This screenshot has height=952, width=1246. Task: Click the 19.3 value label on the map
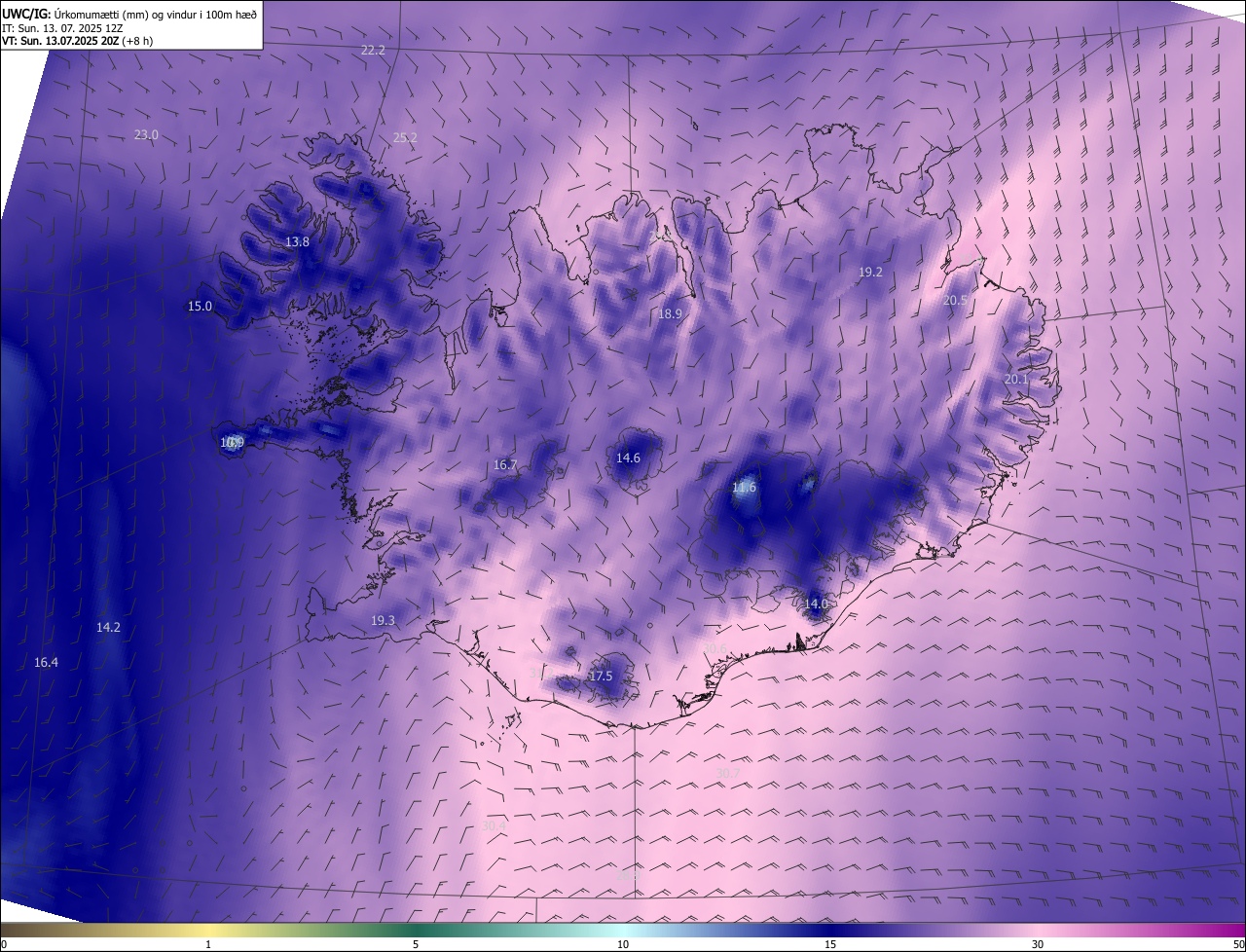[383, 621]
